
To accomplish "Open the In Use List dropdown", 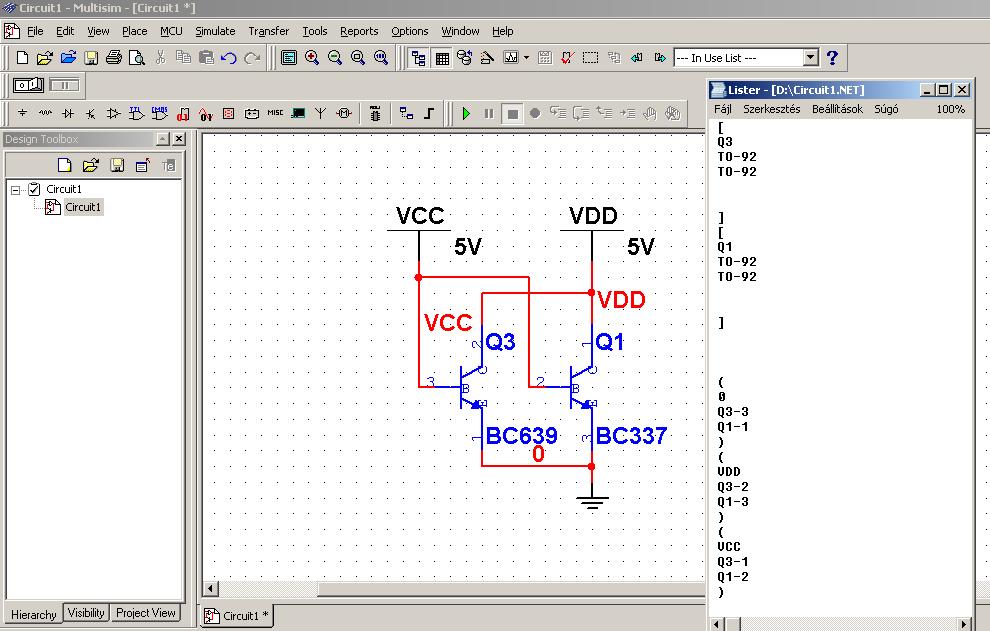I will (x=811, y=58).
